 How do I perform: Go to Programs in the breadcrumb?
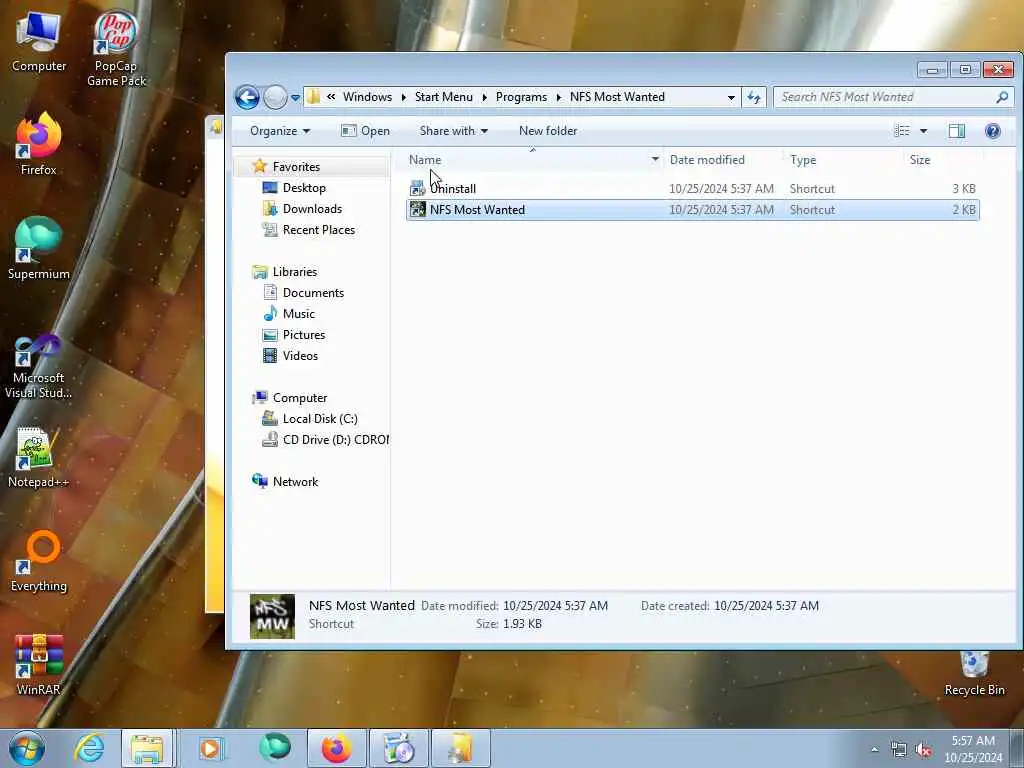point(521,97)
